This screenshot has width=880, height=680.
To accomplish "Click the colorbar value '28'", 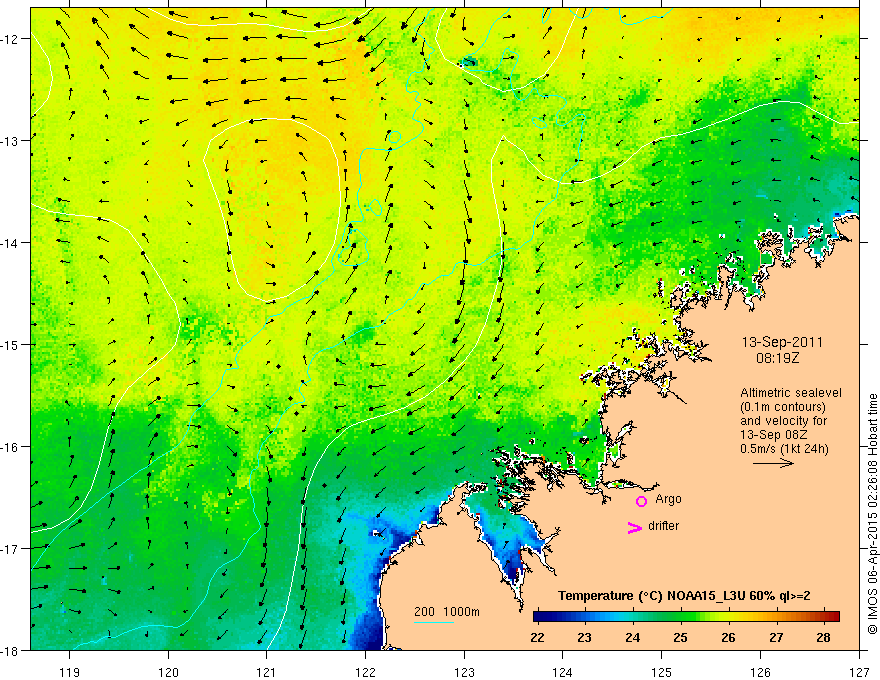I will pos(824,637).
